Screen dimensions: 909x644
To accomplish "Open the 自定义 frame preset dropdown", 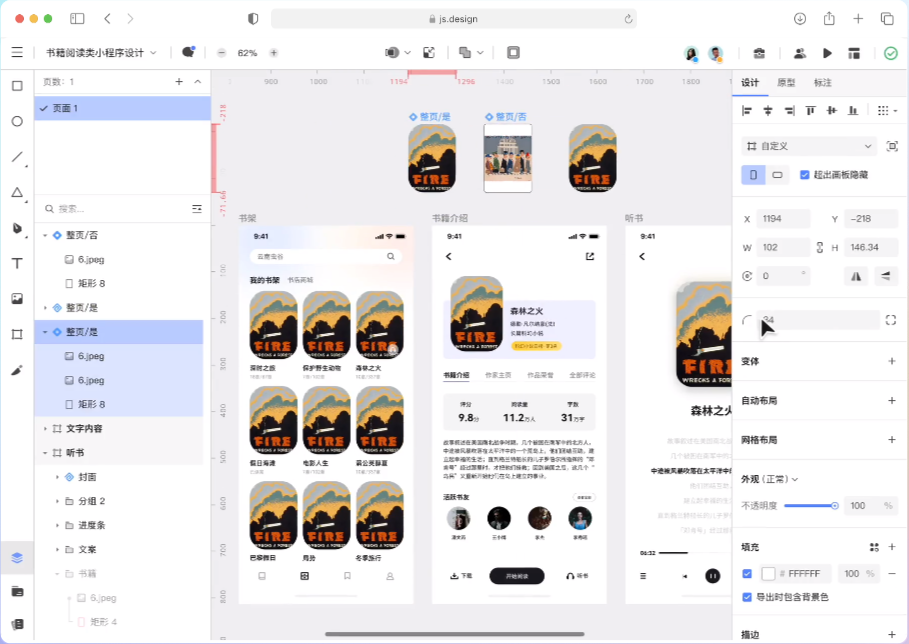I will 808,146.
